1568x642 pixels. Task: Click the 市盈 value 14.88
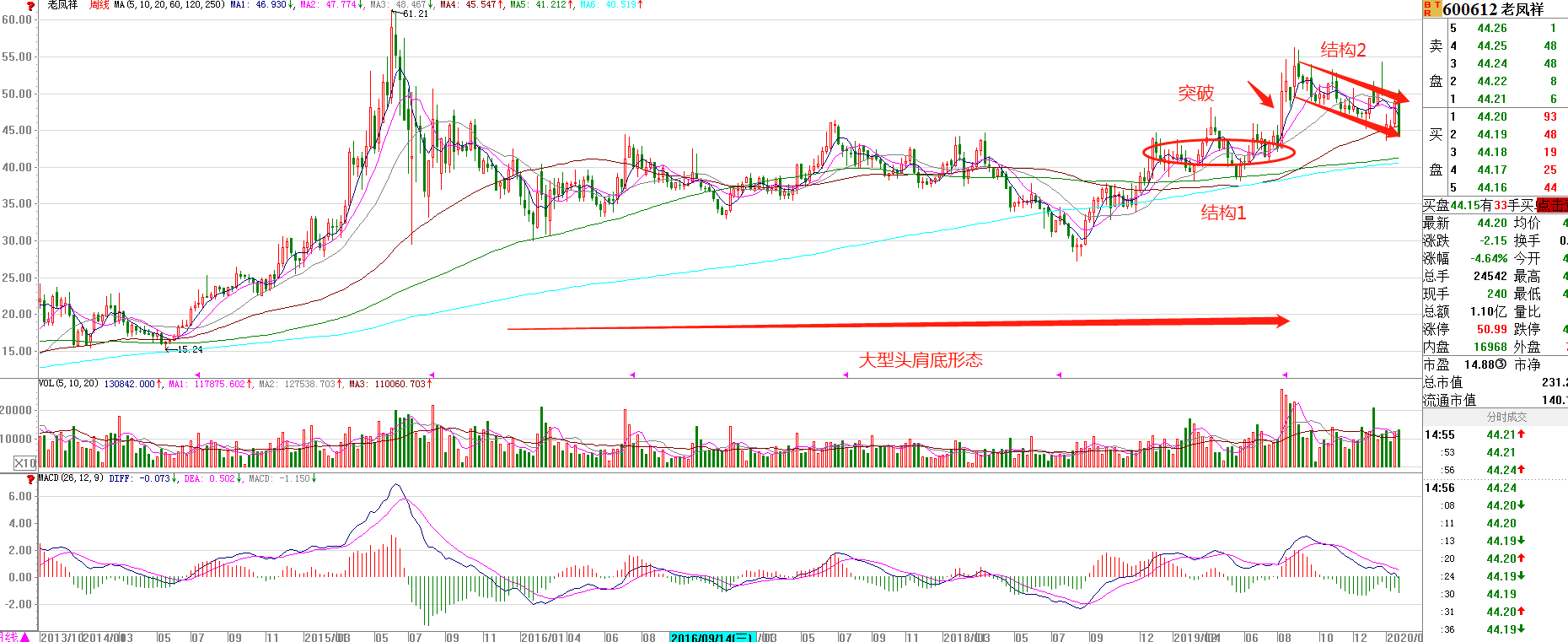(1480, 364)
